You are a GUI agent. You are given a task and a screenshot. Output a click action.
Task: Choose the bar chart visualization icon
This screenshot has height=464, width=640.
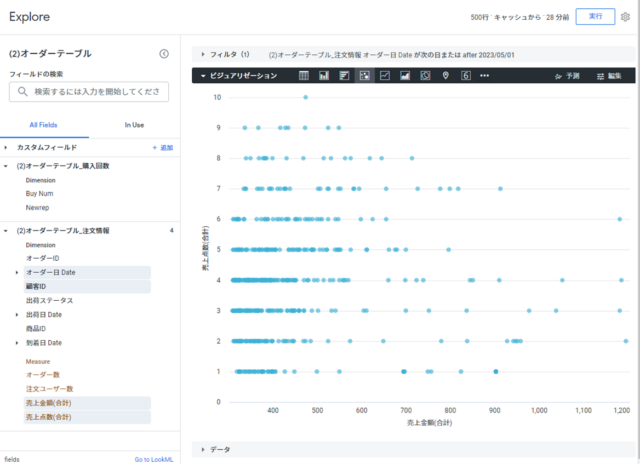tap(344, 76)
